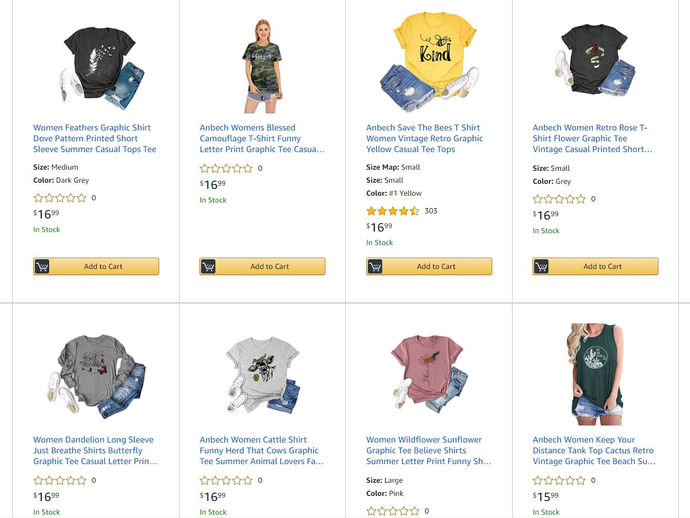Open the 303 reviews count link

[x=431, y=211]
